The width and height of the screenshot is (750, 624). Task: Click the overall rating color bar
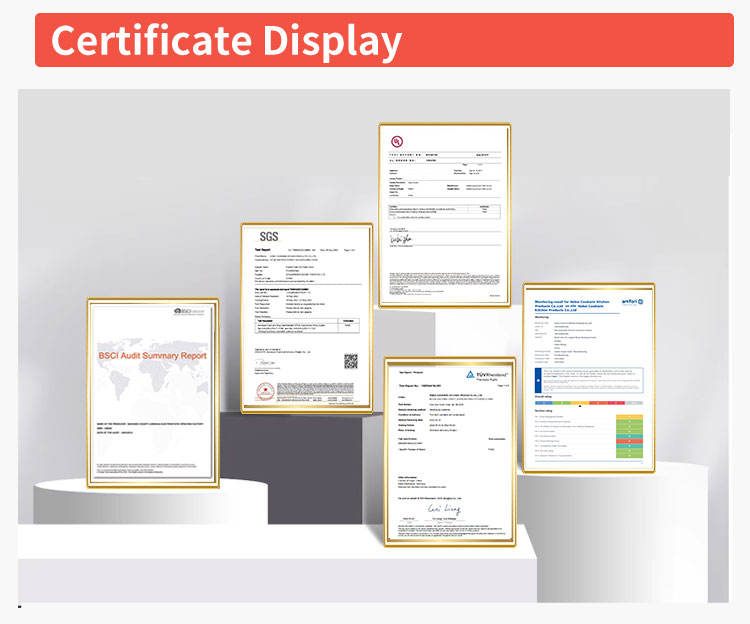tap(588, 401)
